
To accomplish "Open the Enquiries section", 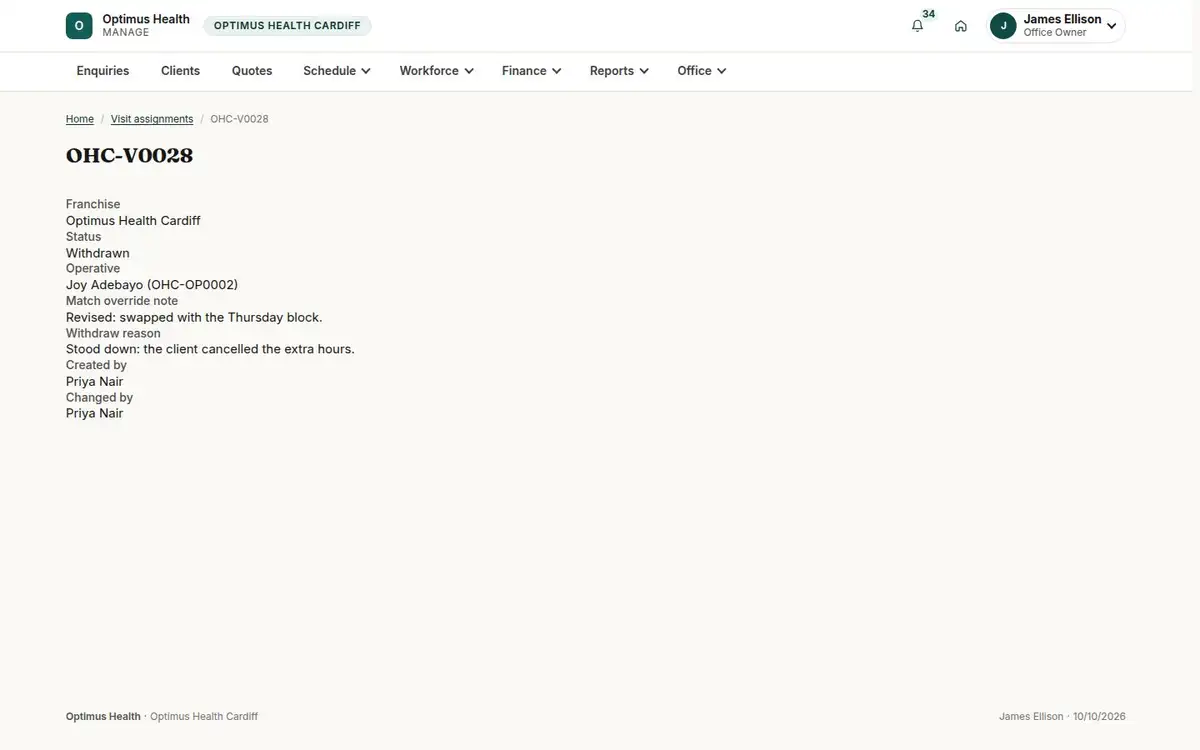I will click(103, 71).
